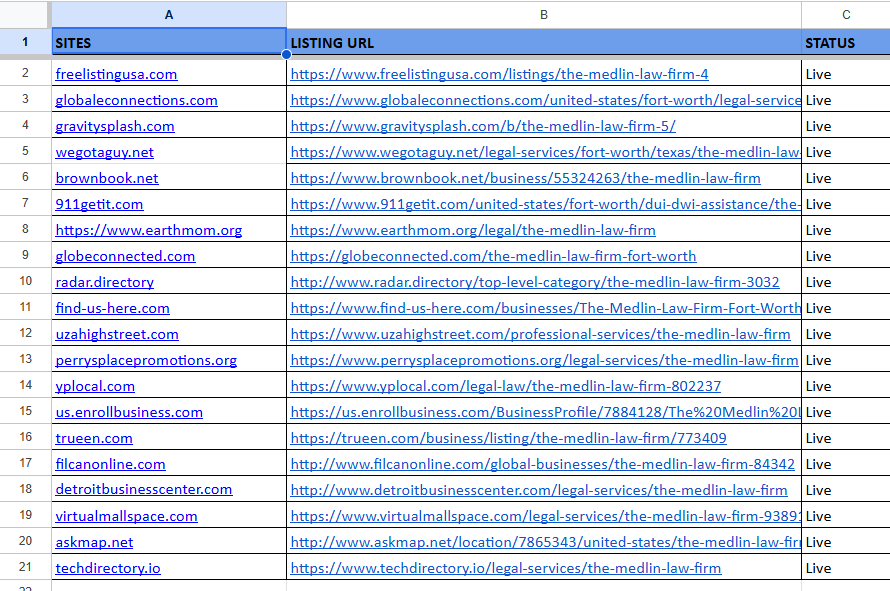The image size is (890, 591).
Task: Open us.enrollbusiness.com BusinessProfile URL
Action: [545, 413]
